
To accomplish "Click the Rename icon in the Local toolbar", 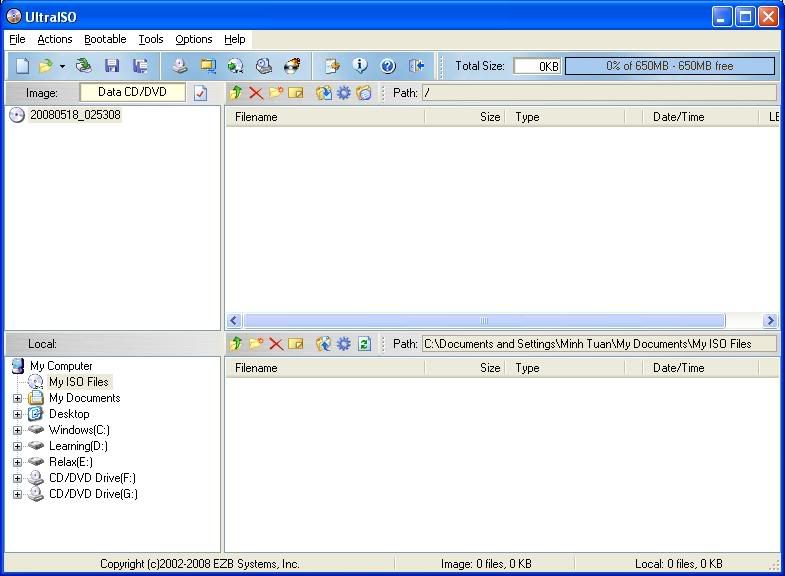I will click(x=296, y=344).
